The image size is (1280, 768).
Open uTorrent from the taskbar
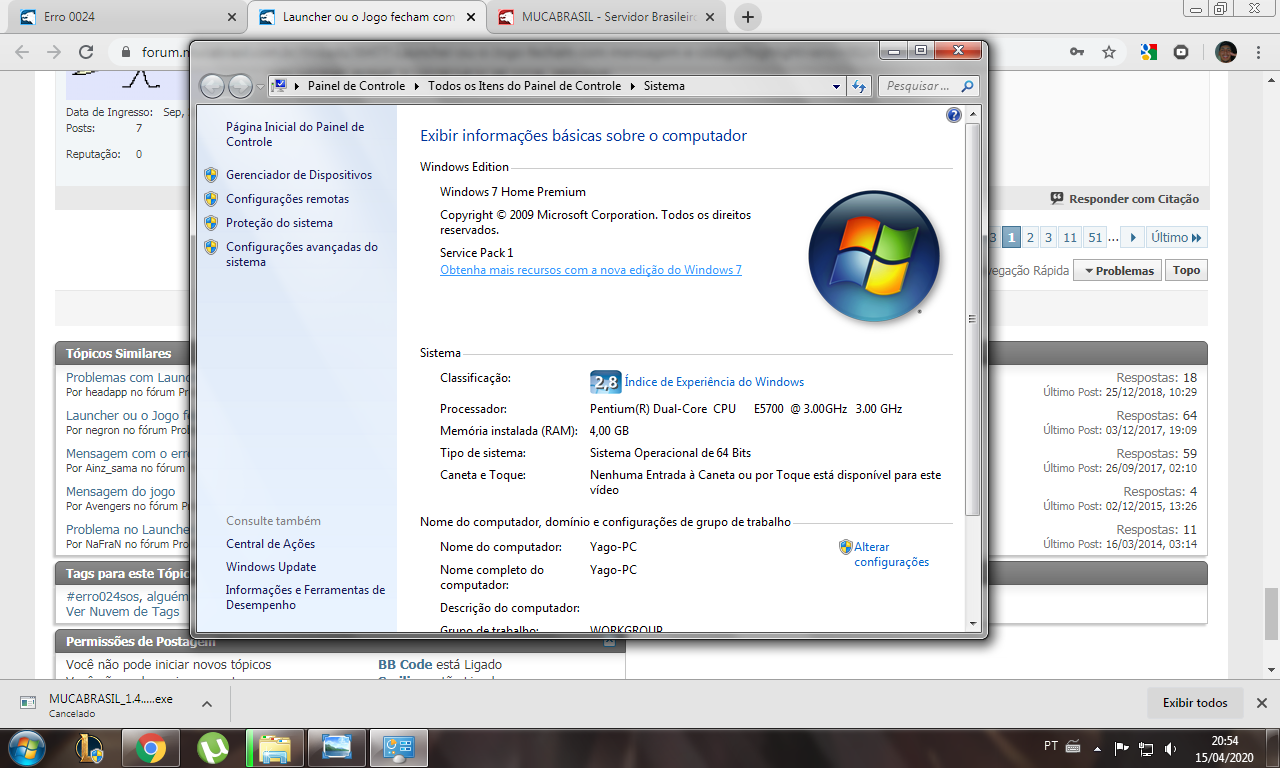click(x=212, y=747)
